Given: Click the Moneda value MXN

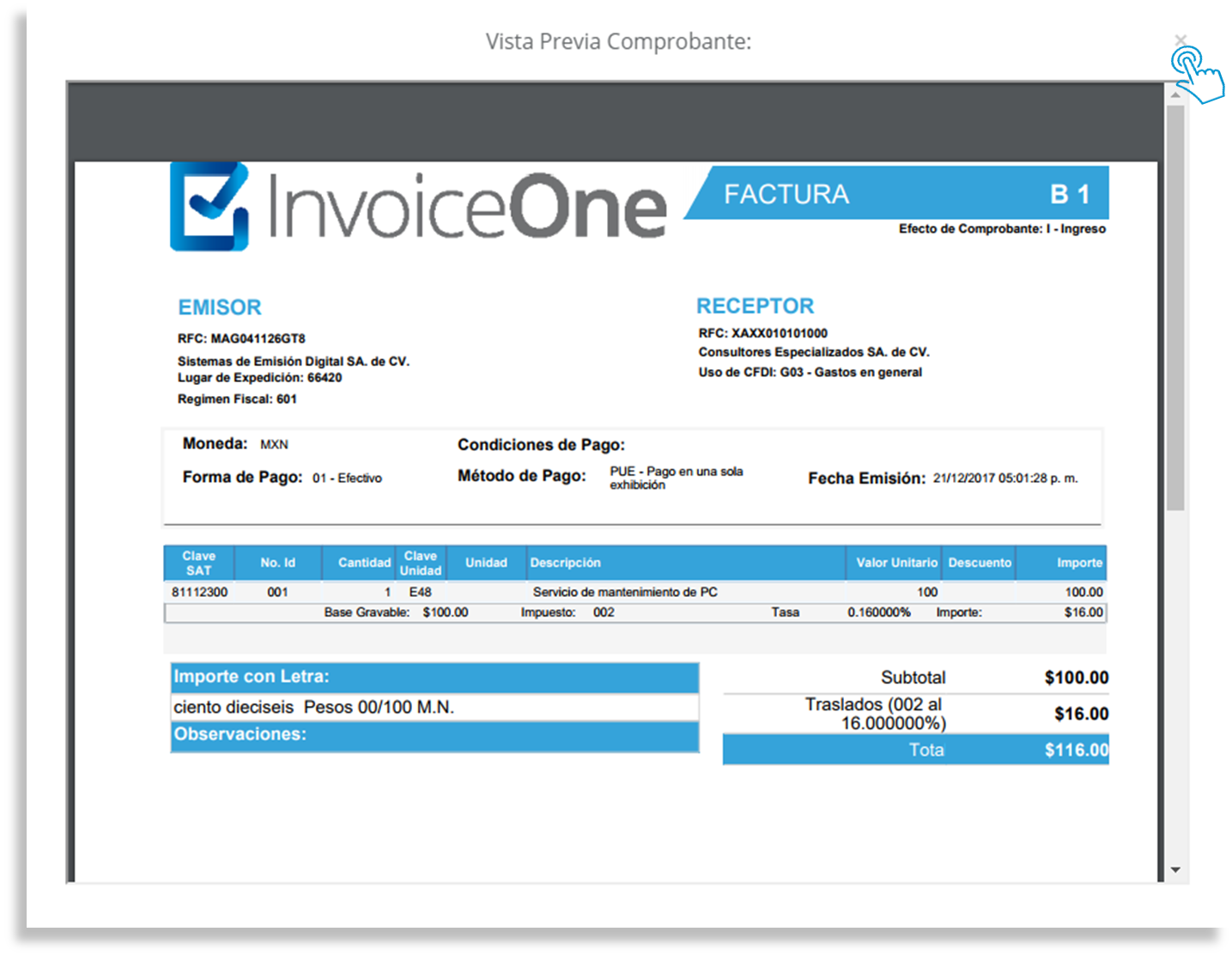Looking at the screenshot, I should coord(275,444).
